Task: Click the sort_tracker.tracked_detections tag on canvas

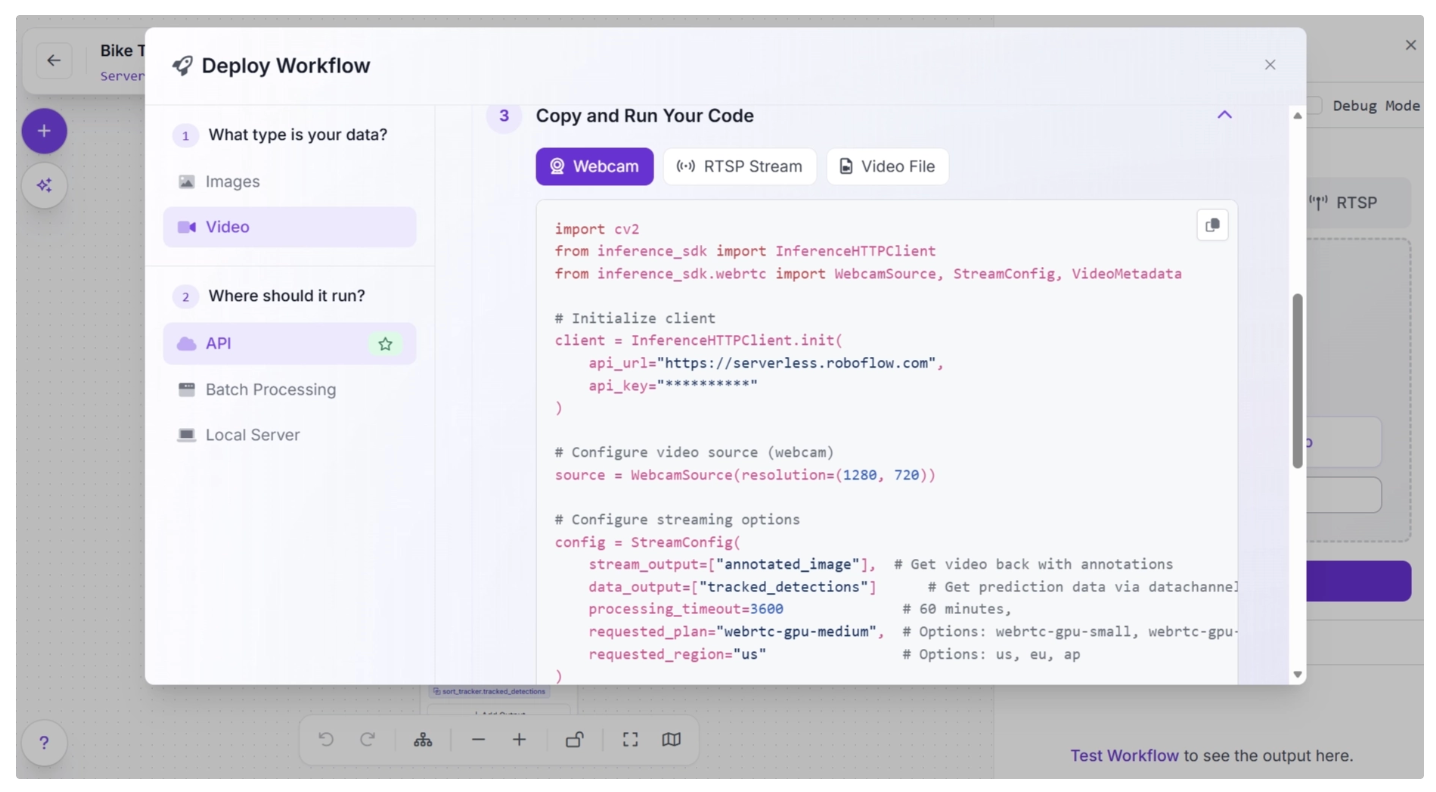Action: pos(489,691)
